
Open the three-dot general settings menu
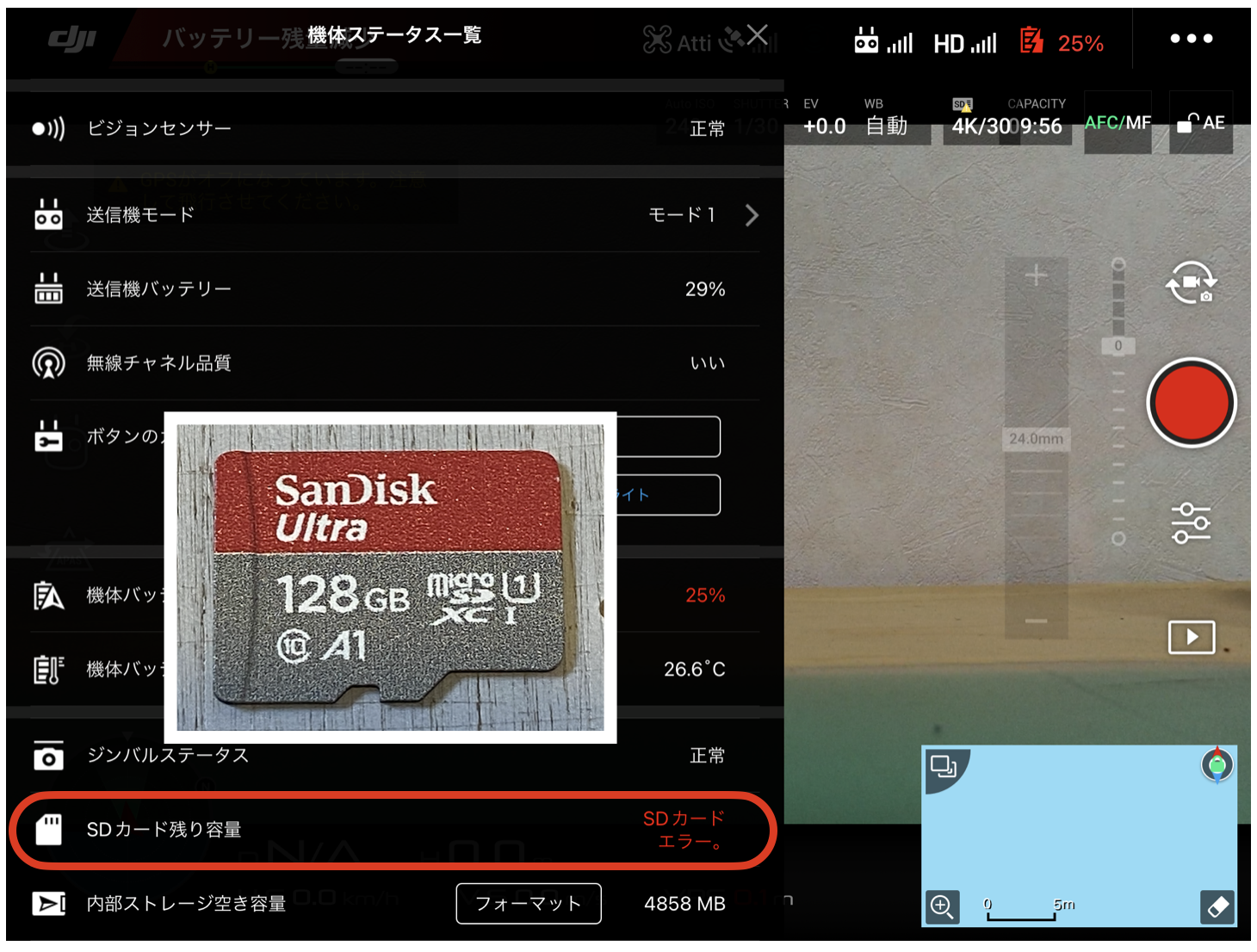click(x=1191, y=39)
